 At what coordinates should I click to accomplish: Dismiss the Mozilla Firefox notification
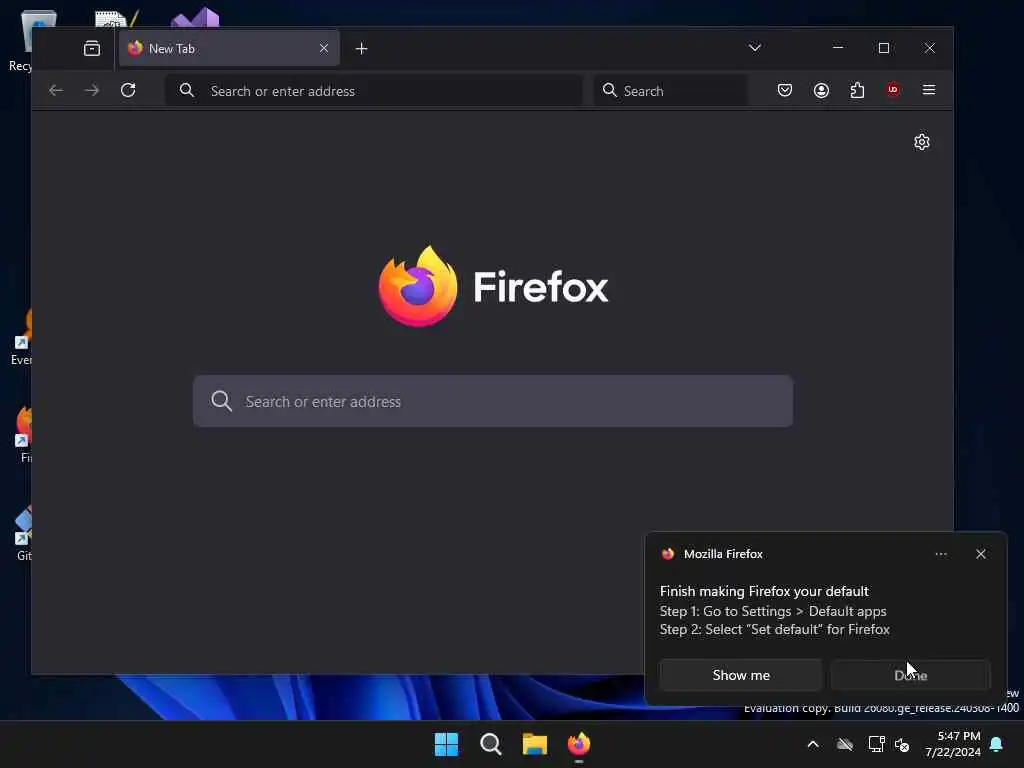click(x=980, y=554)
